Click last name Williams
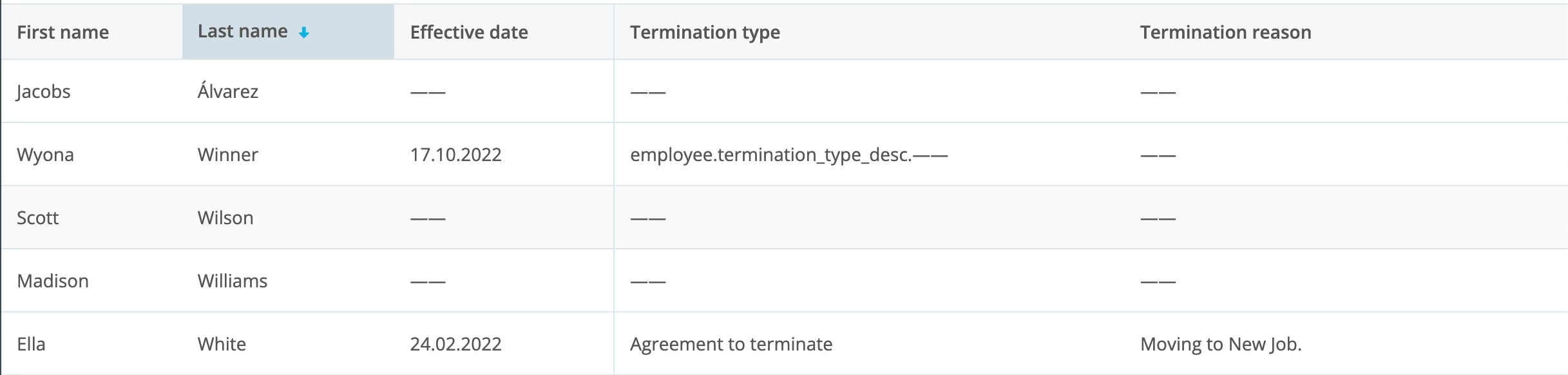 [x=233, y=281]
